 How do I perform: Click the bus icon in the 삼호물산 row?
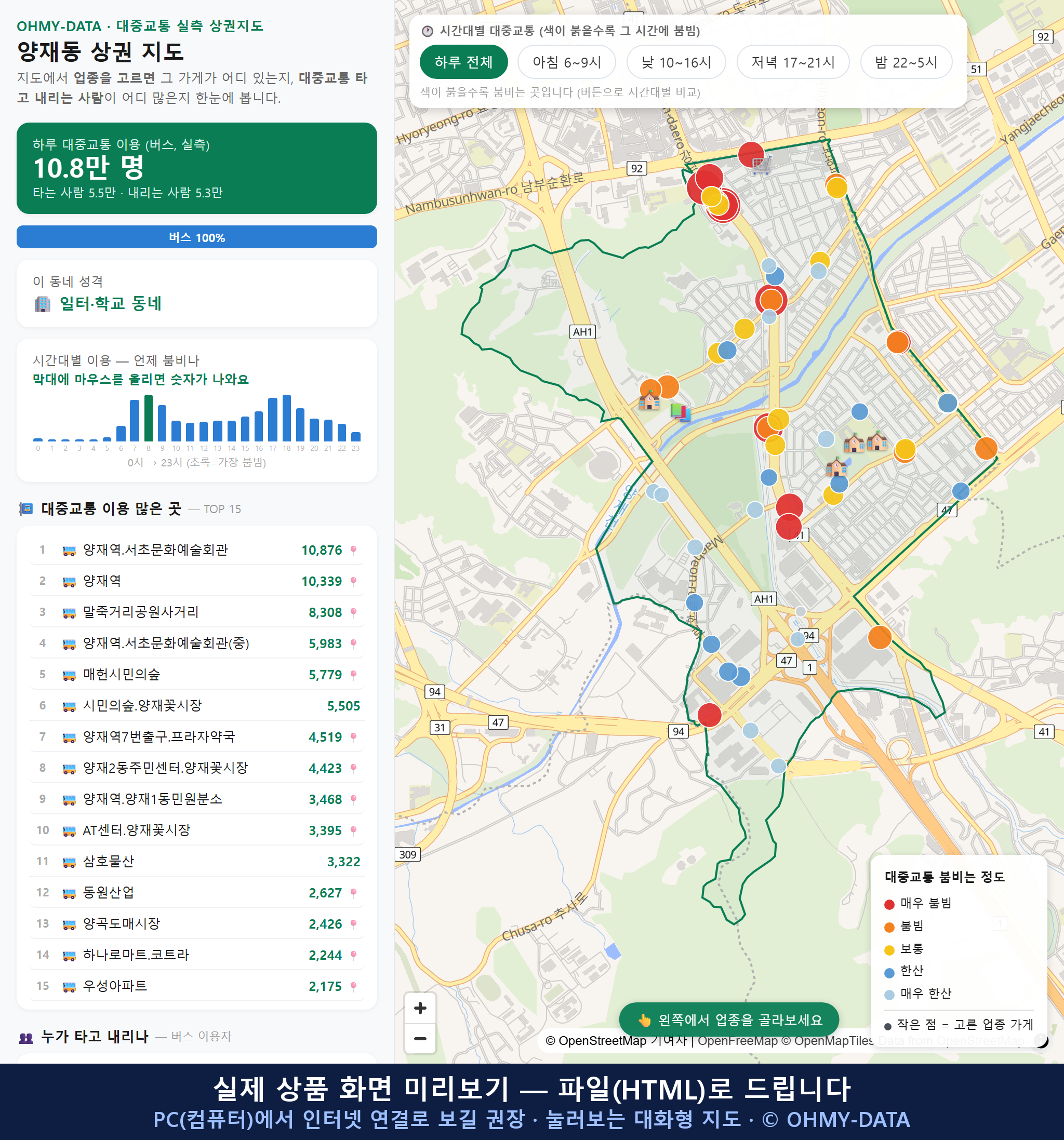[69, 861]
